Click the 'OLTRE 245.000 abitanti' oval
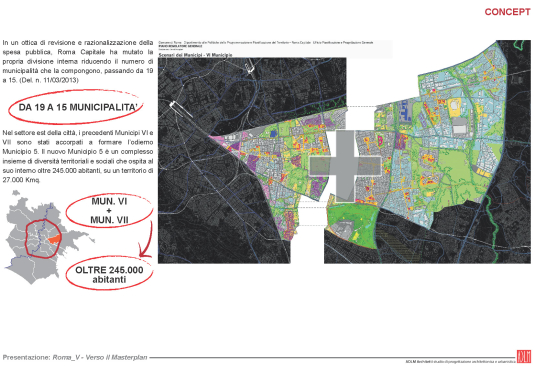 [x=109, y=274]
